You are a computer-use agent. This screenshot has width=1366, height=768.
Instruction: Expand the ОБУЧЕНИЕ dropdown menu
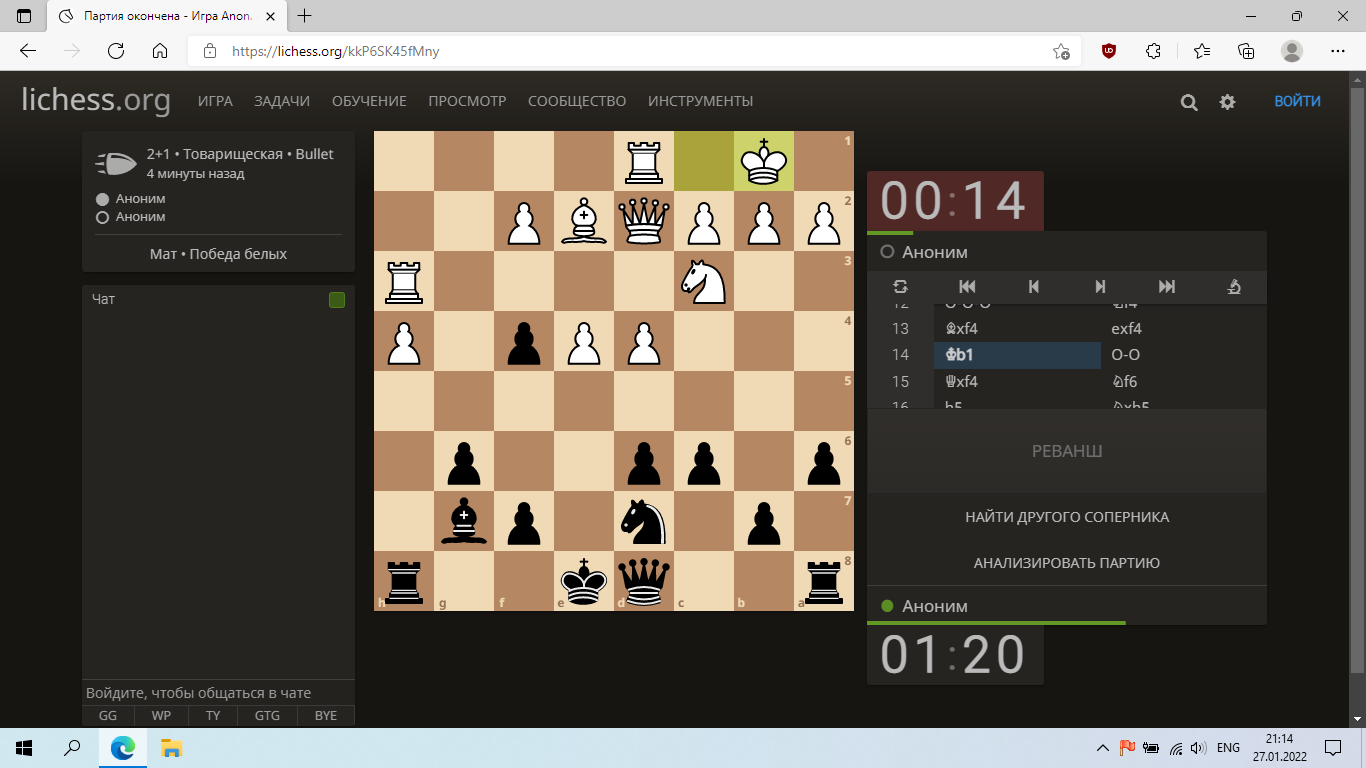coord(369,101)
